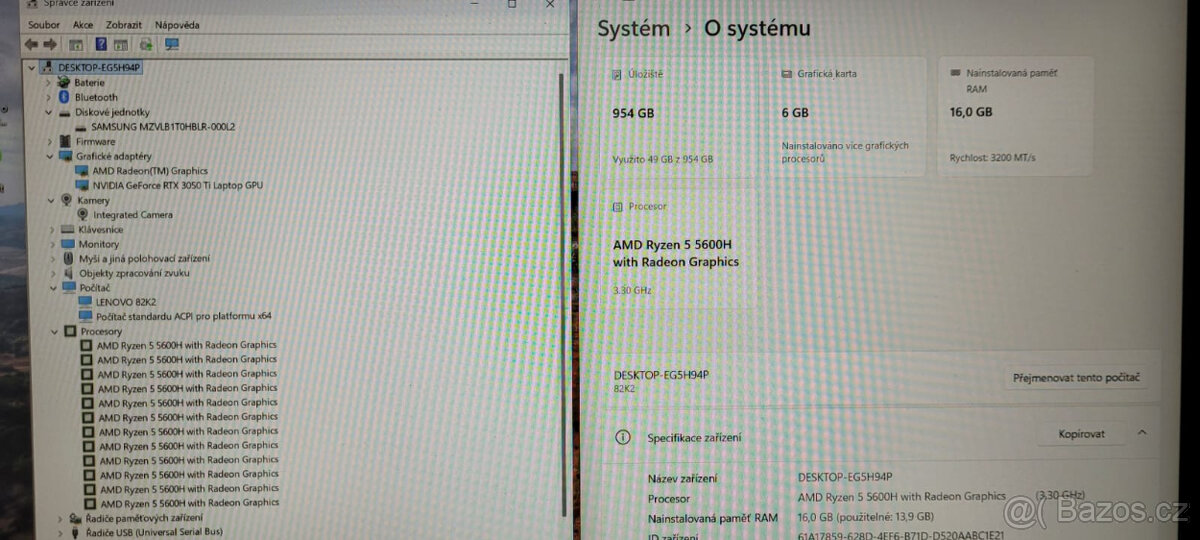The width and height of the screenshot is (1200, 540).
Task: Select Integrated Camera device
Action: click(x=133, y=214)
